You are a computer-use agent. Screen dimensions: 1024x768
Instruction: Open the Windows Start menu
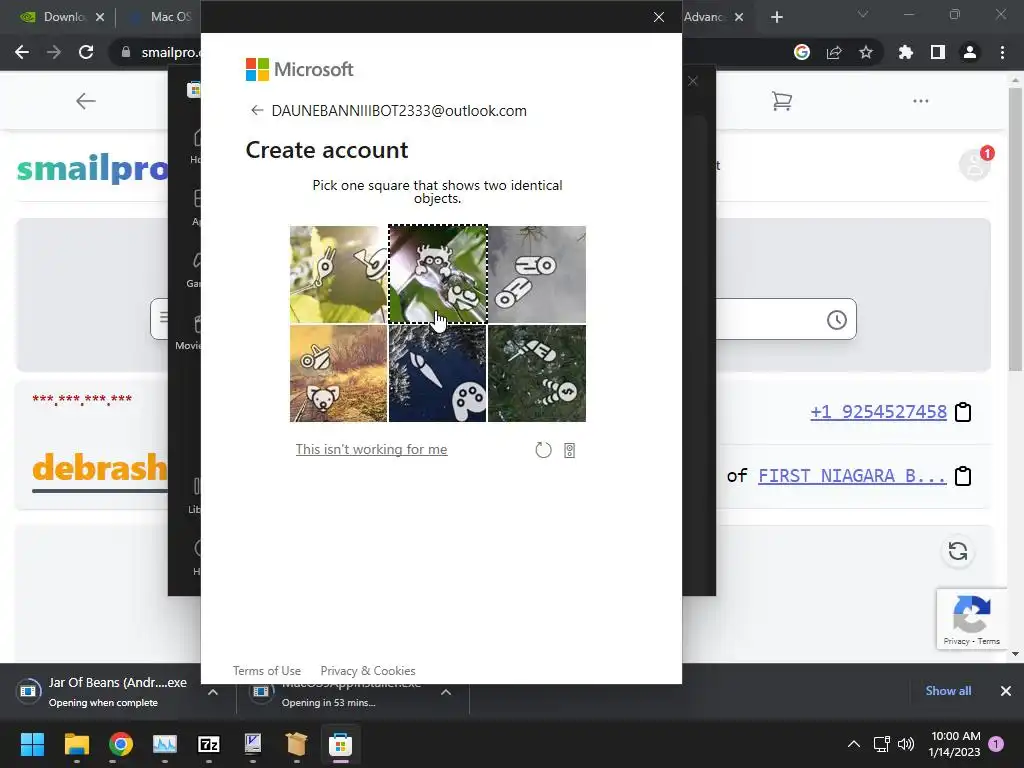pyautogui.click(x=32, y=744)
